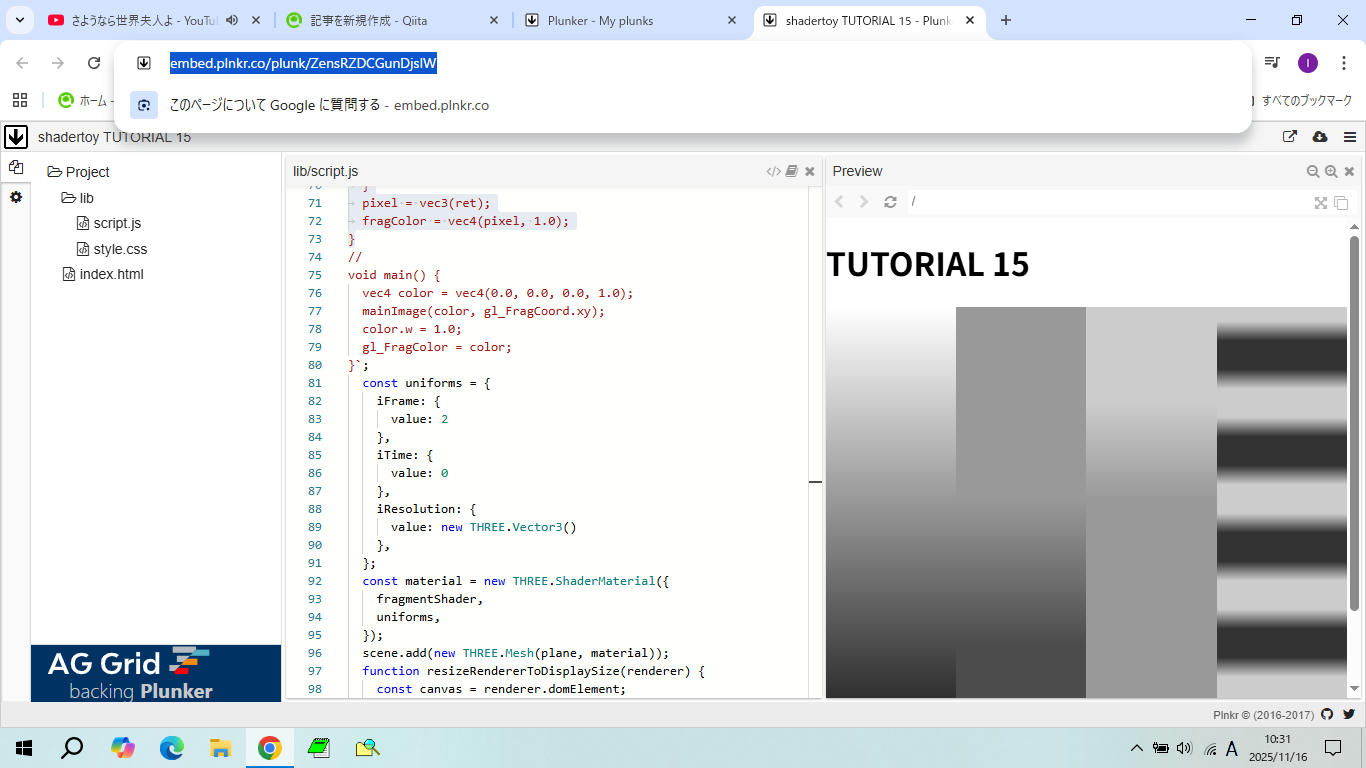Mute the YouTube tab audio icon

point(232,20)
